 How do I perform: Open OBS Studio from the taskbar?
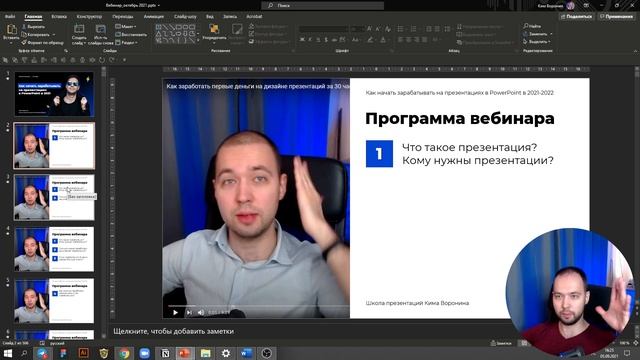click(267, 353)
